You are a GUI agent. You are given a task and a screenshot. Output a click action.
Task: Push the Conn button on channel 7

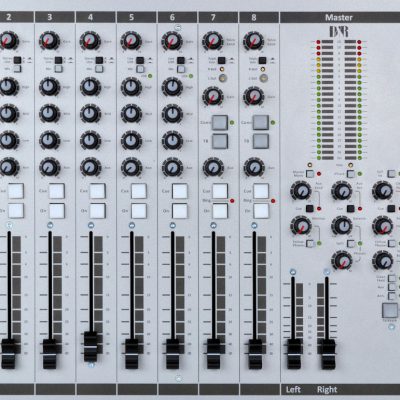click(220, 123)
